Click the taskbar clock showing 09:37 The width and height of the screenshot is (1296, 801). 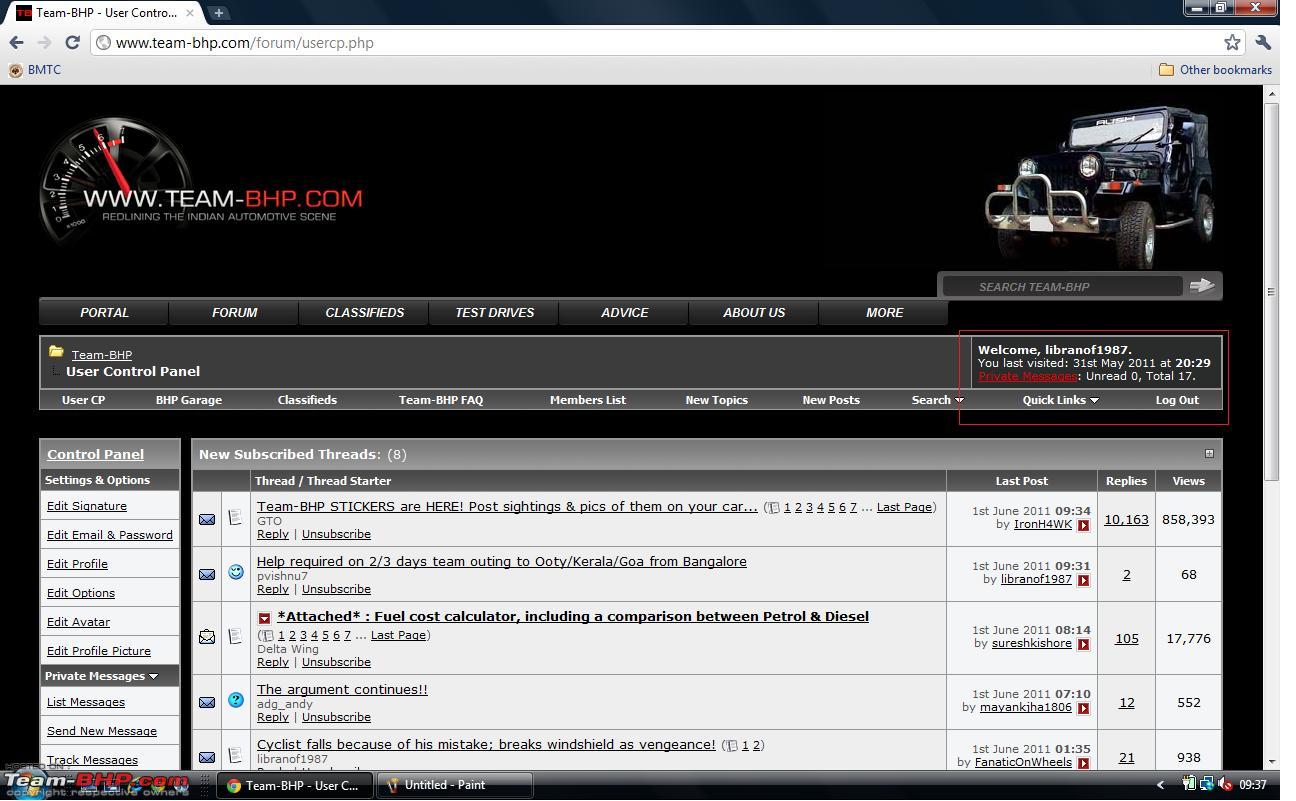tap(1252, 785)
